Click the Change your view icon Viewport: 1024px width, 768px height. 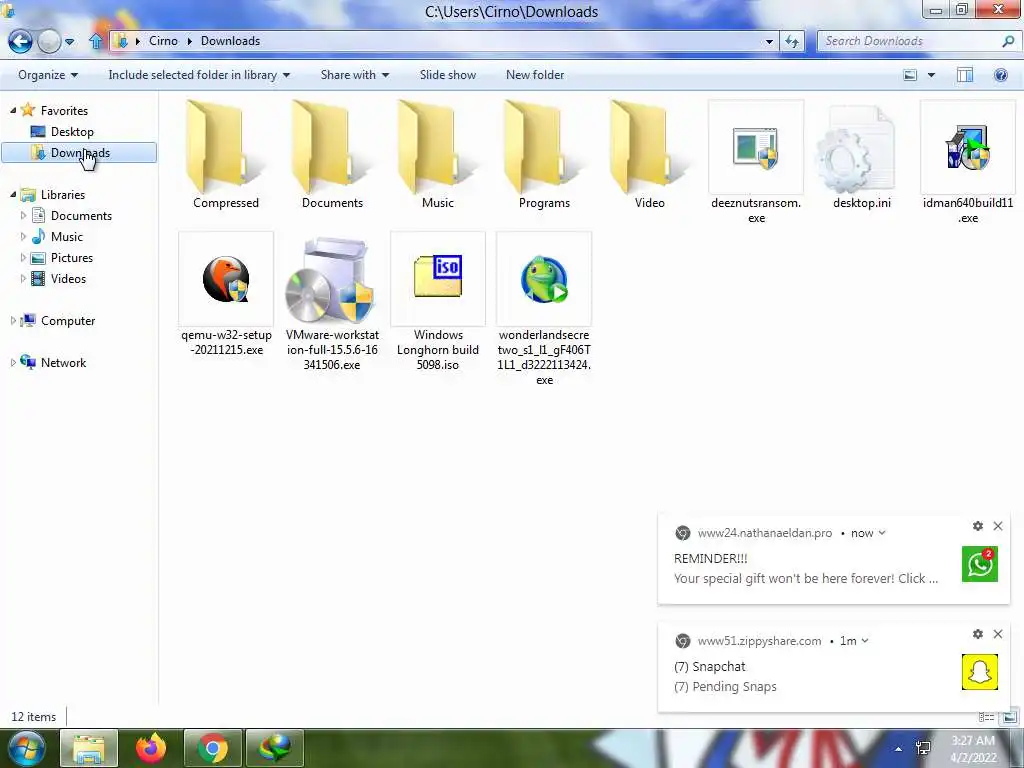click(x=910, y=75)
